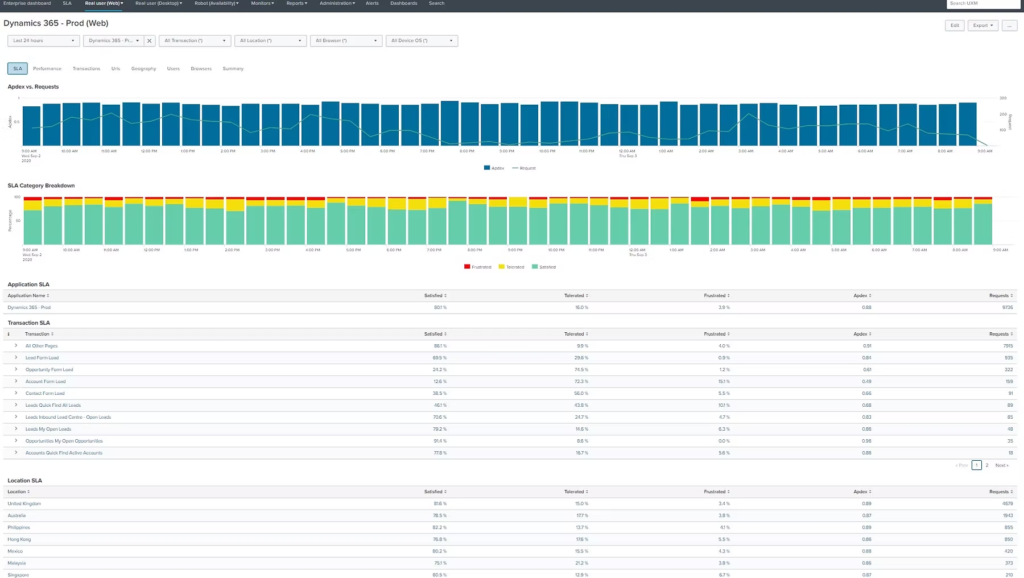Switch to the Transactions tab
The height and width of the screenshot is (578, 1024).
tap(86, 69)
